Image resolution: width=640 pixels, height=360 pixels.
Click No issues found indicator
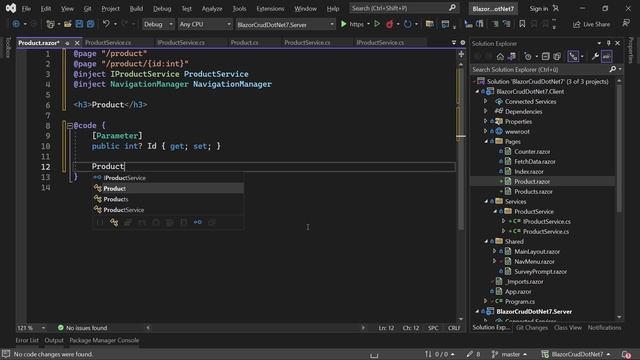pyautogui.click(x=82, y=328)
